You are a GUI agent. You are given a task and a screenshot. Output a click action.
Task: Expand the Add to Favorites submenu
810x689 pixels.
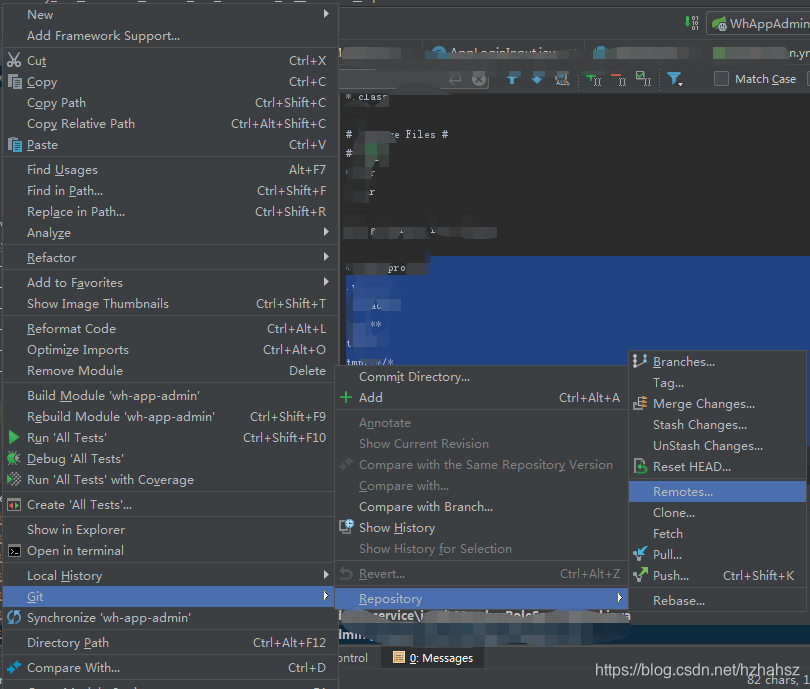tap(170, 282)
